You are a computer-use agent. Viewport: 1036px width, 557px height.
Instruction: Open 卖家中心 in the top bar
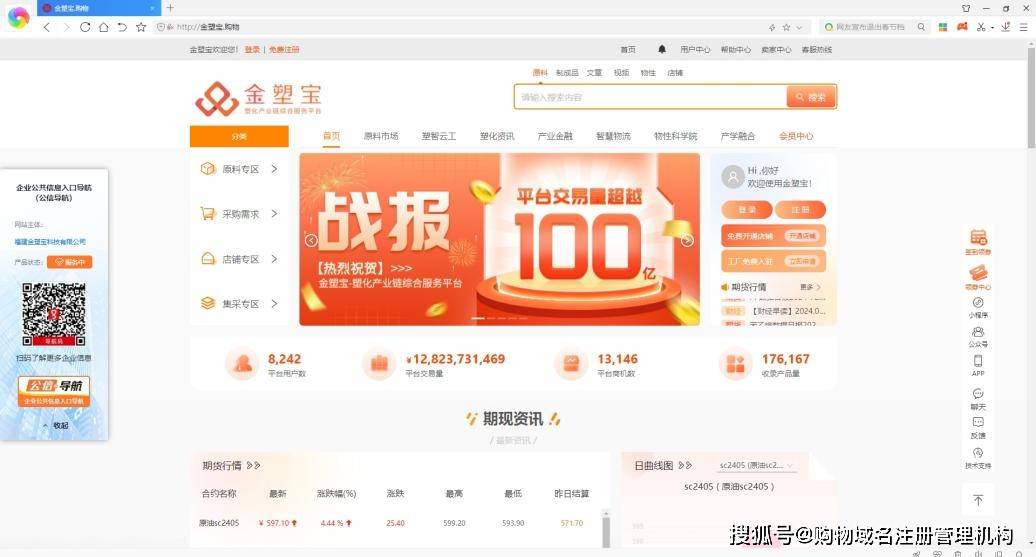776,50
